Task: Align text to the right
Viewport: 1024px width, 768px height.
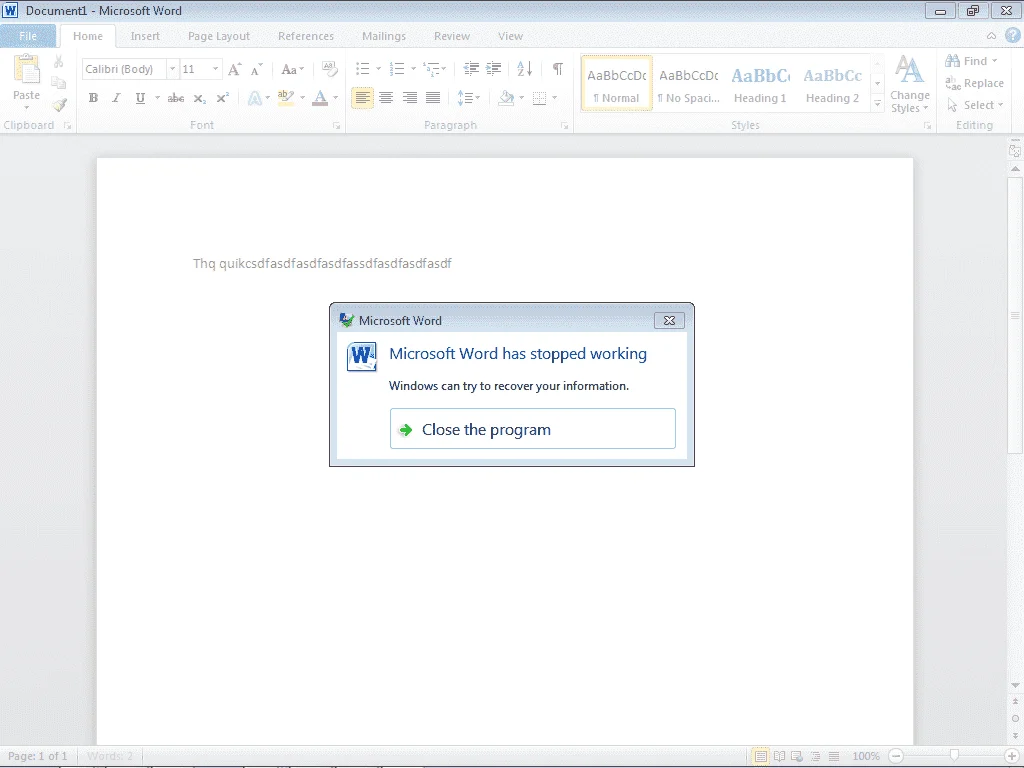Action: click(x=409, y=98)
